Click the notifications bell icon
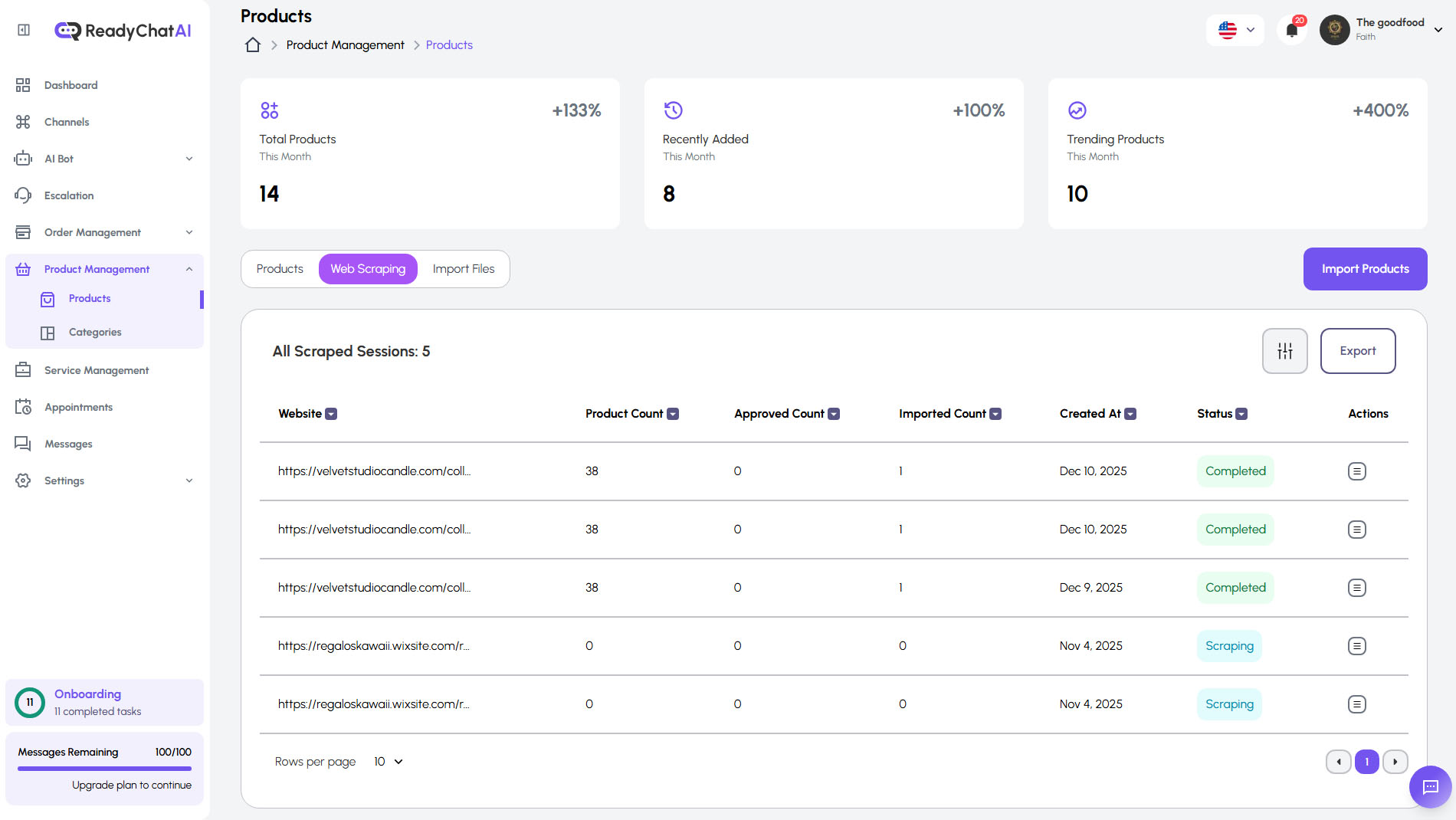The image size is (1456, 820). coord(1292,29)
